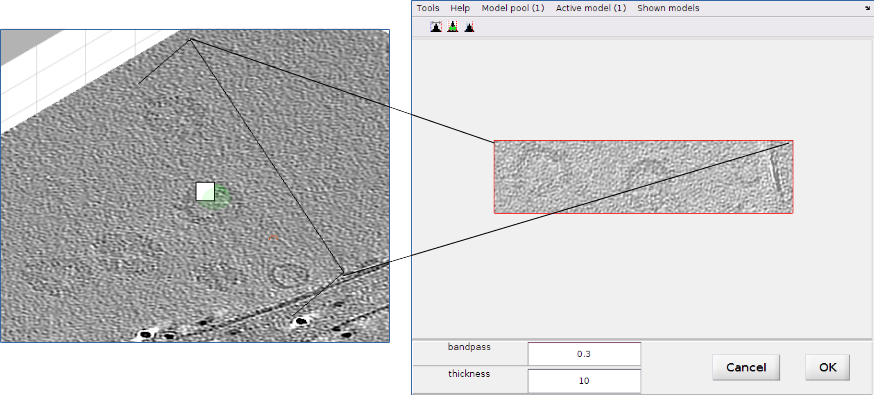Expand the Active model (1) menu

pos(591,8)
